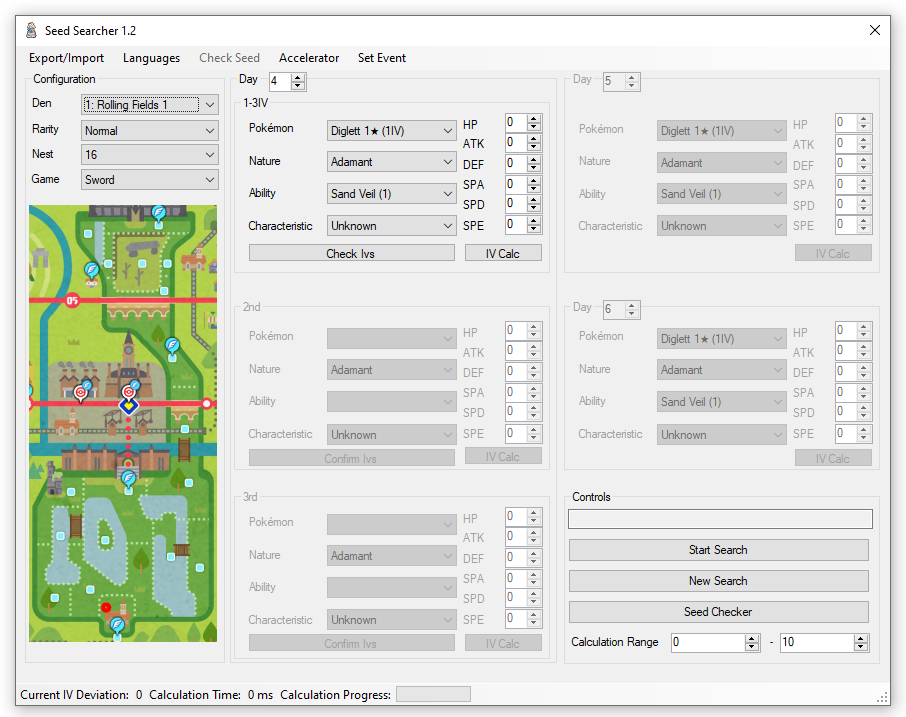
Task: Decrease the Calculation Range maximum of 10
Action: pos(861,647)
